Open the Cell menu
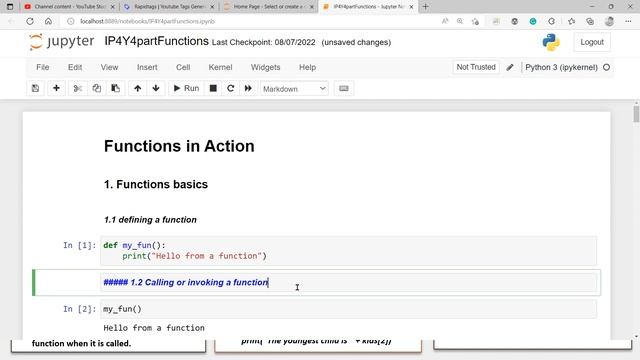Viewport: 640px width, 360px height. (183, 67)
